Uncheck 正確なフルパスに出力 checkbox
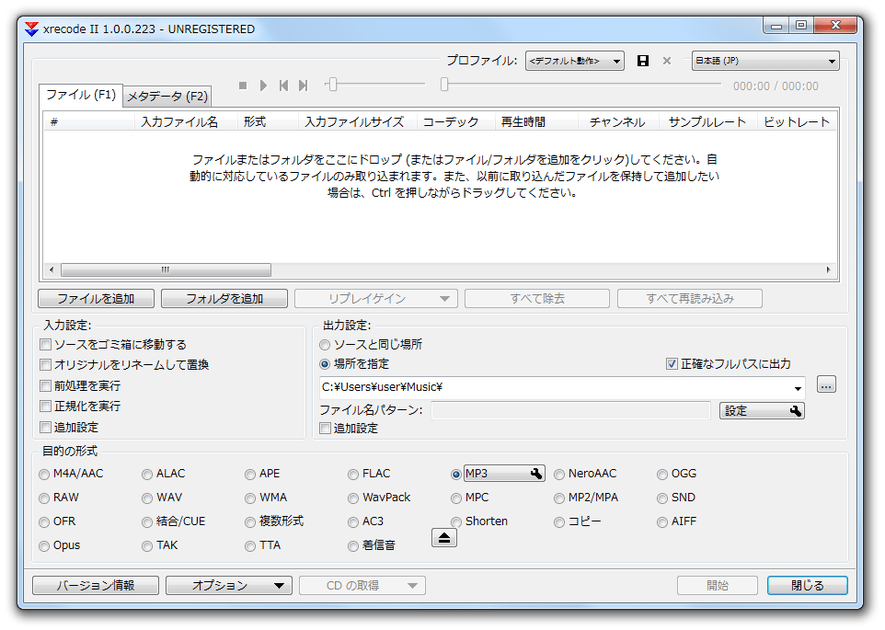 click(672, 364)
